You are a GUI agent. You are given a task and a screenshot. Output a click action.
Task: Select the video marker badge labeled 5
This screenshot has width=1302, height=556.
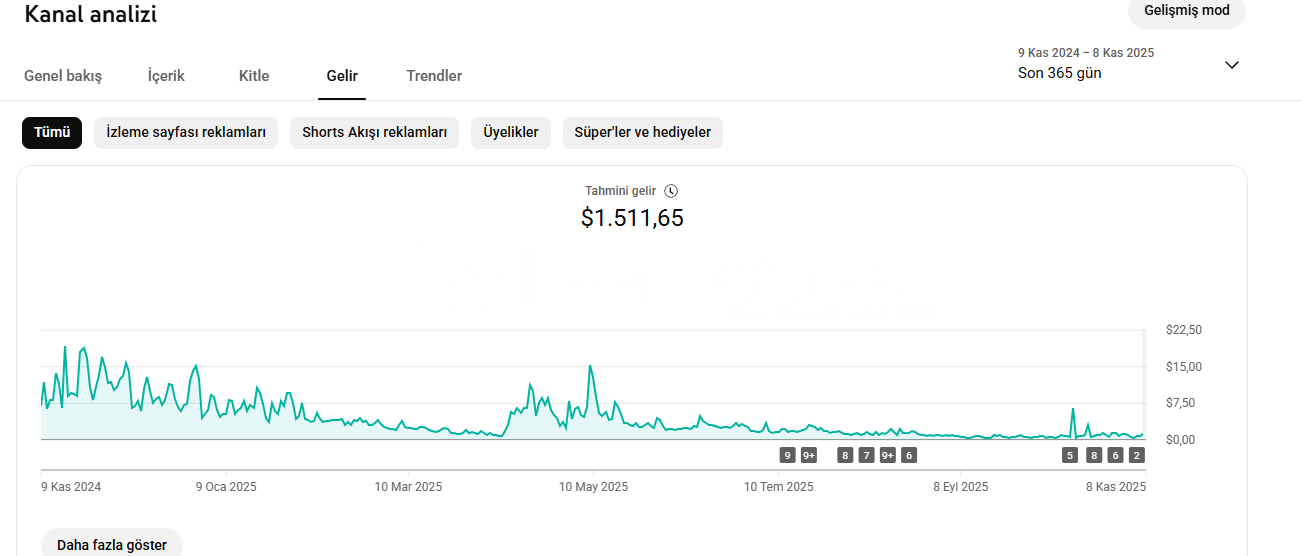(1070, 456)
